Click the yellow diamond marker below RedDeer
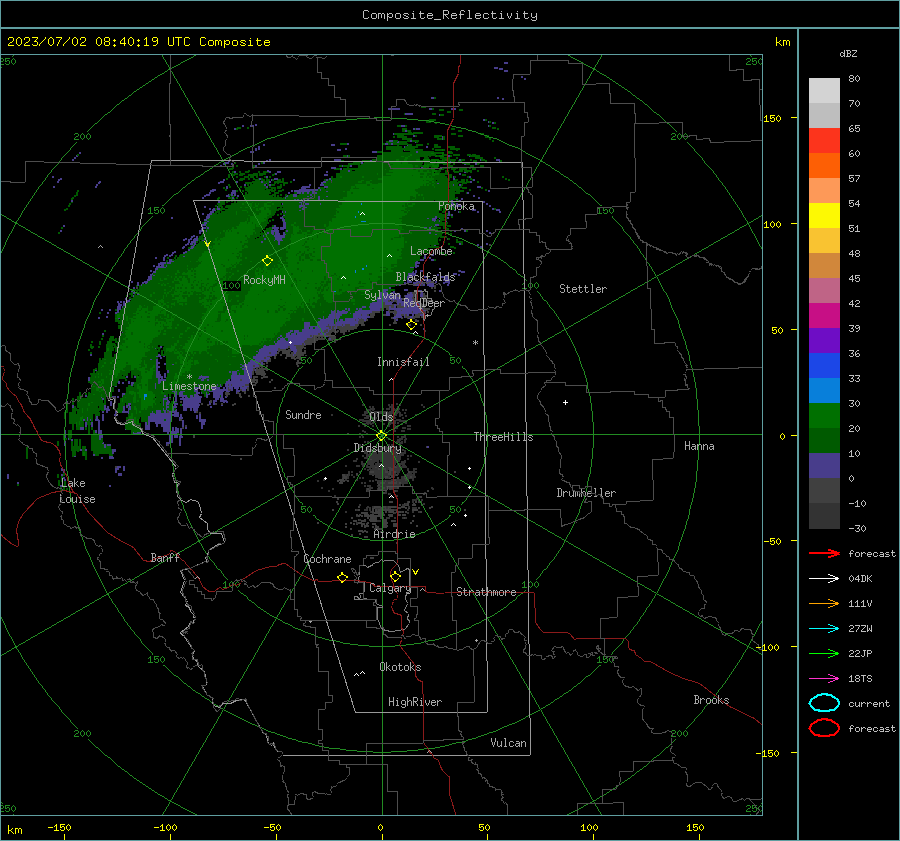 (x=411, y=325)
